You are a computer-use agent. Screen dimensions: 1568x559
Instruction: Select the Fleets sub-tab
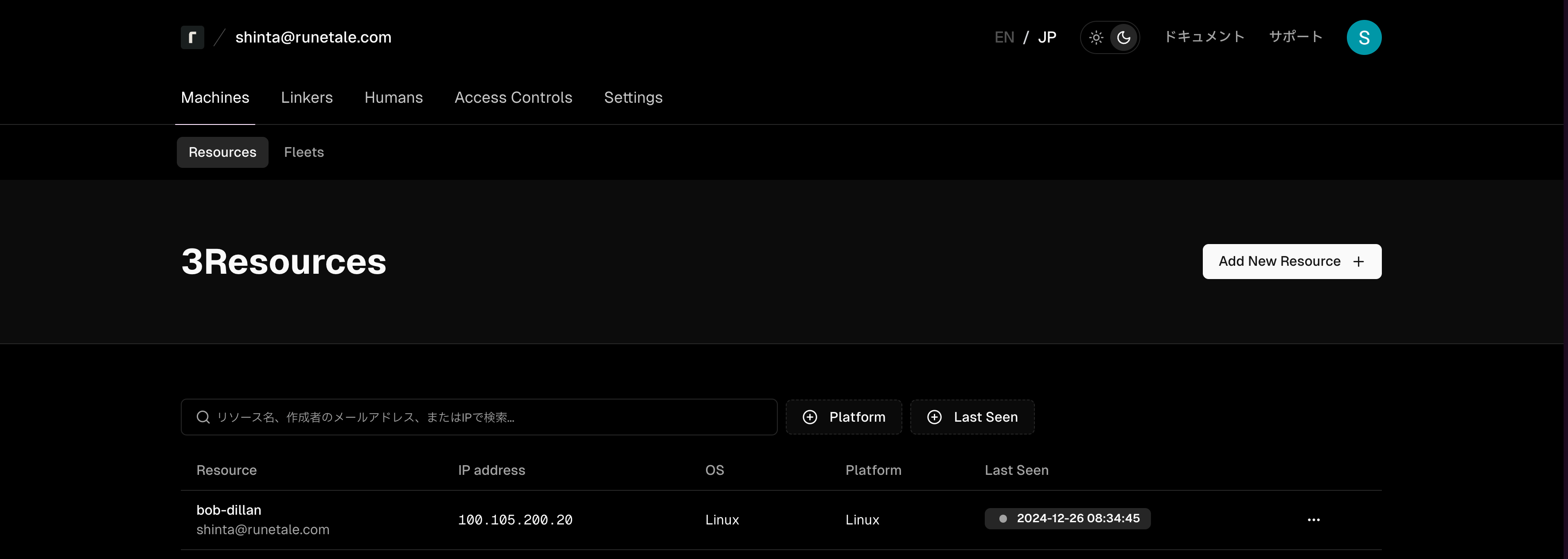point(304,153)
